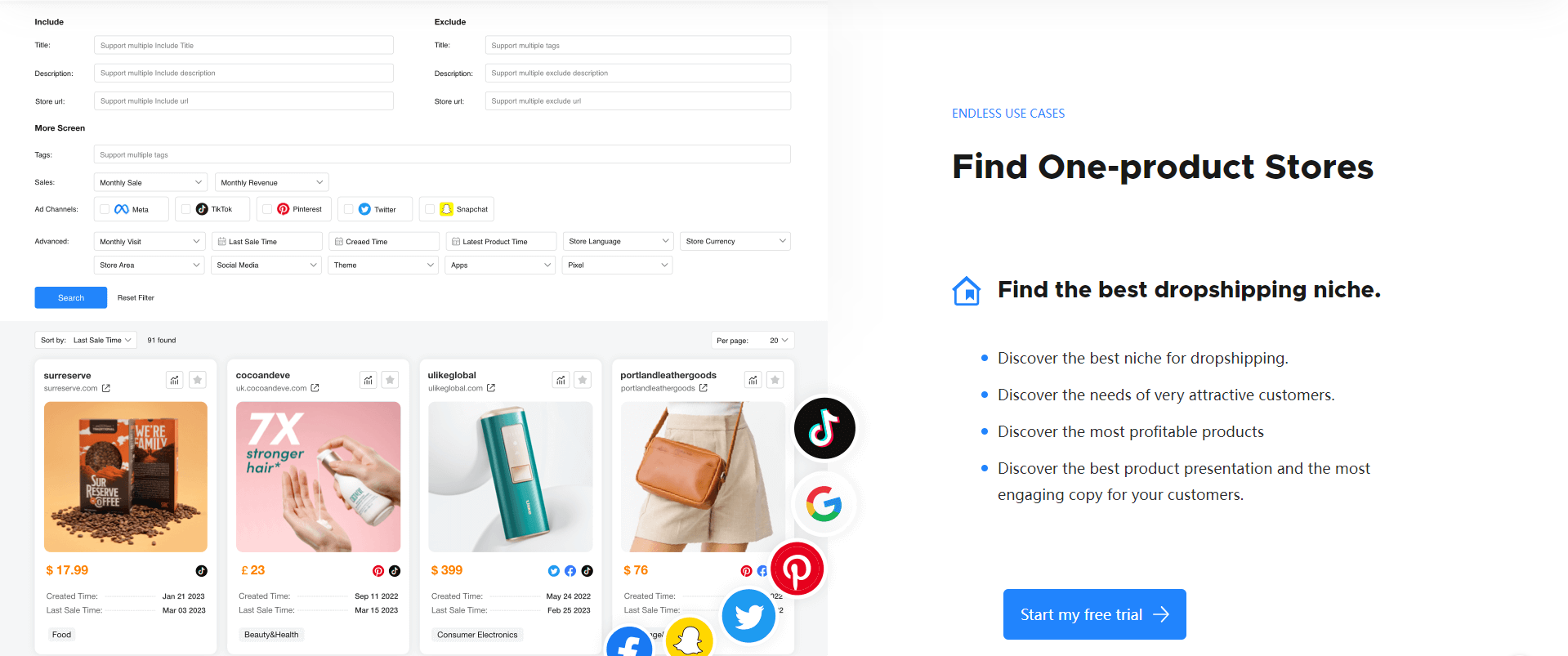Open analytics chart icon for portlandleathergoods
The width and height of the screenshot is (1568, 656).
(753, 380)
